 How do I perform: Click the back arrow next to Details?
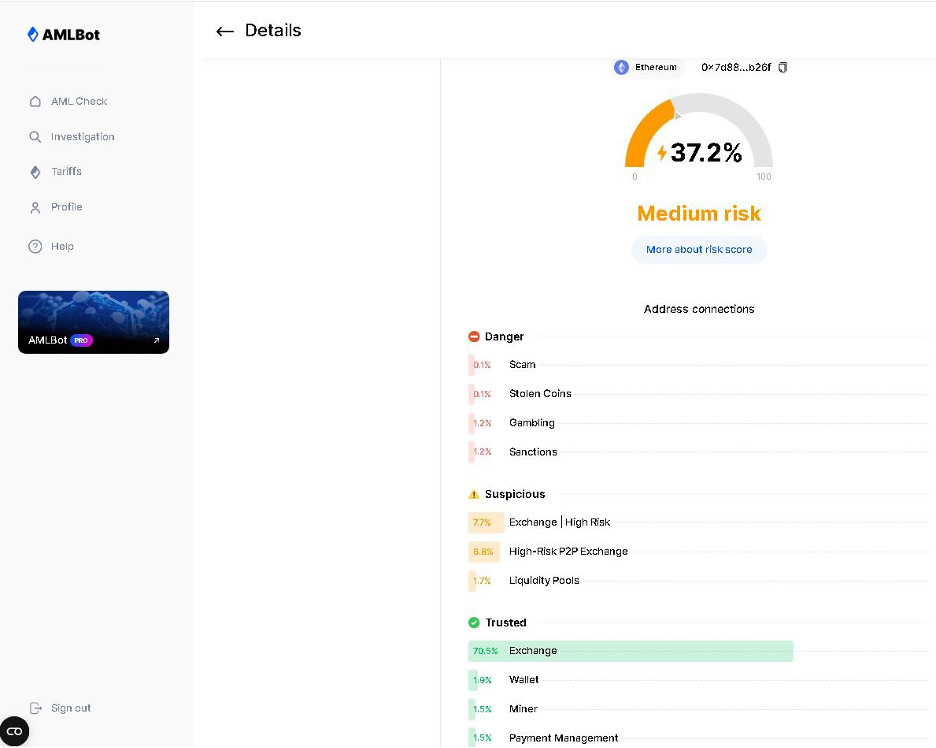pos(224,31)
